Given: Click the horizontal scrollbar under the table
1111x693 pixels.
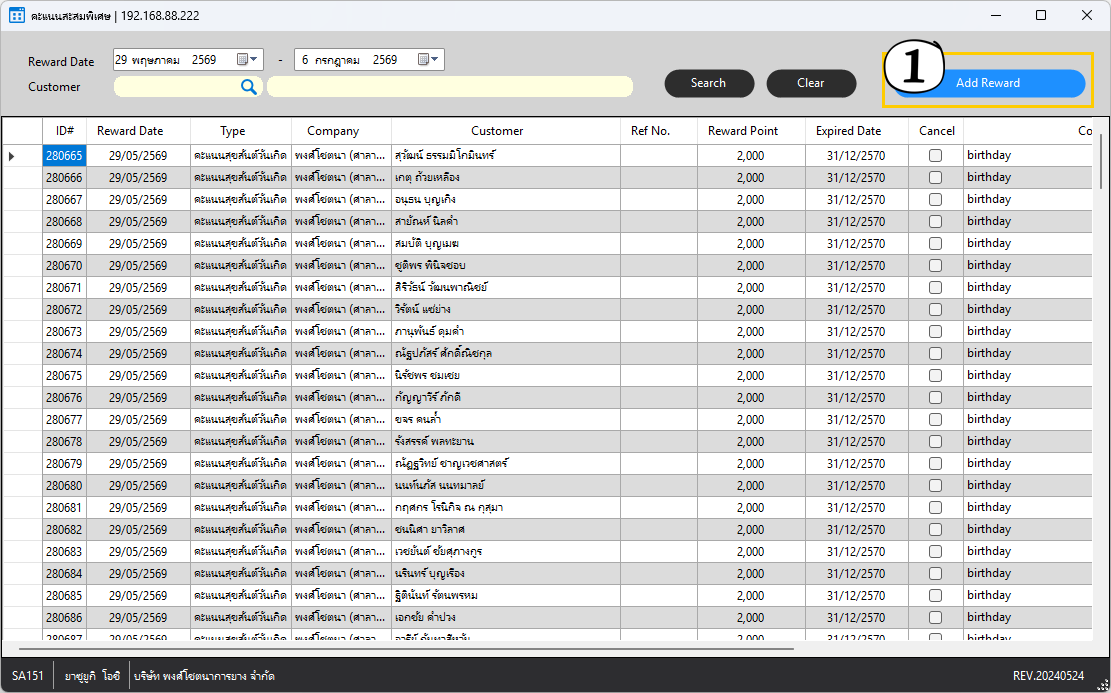Looking at the screenshot, I should pos(406,648).
